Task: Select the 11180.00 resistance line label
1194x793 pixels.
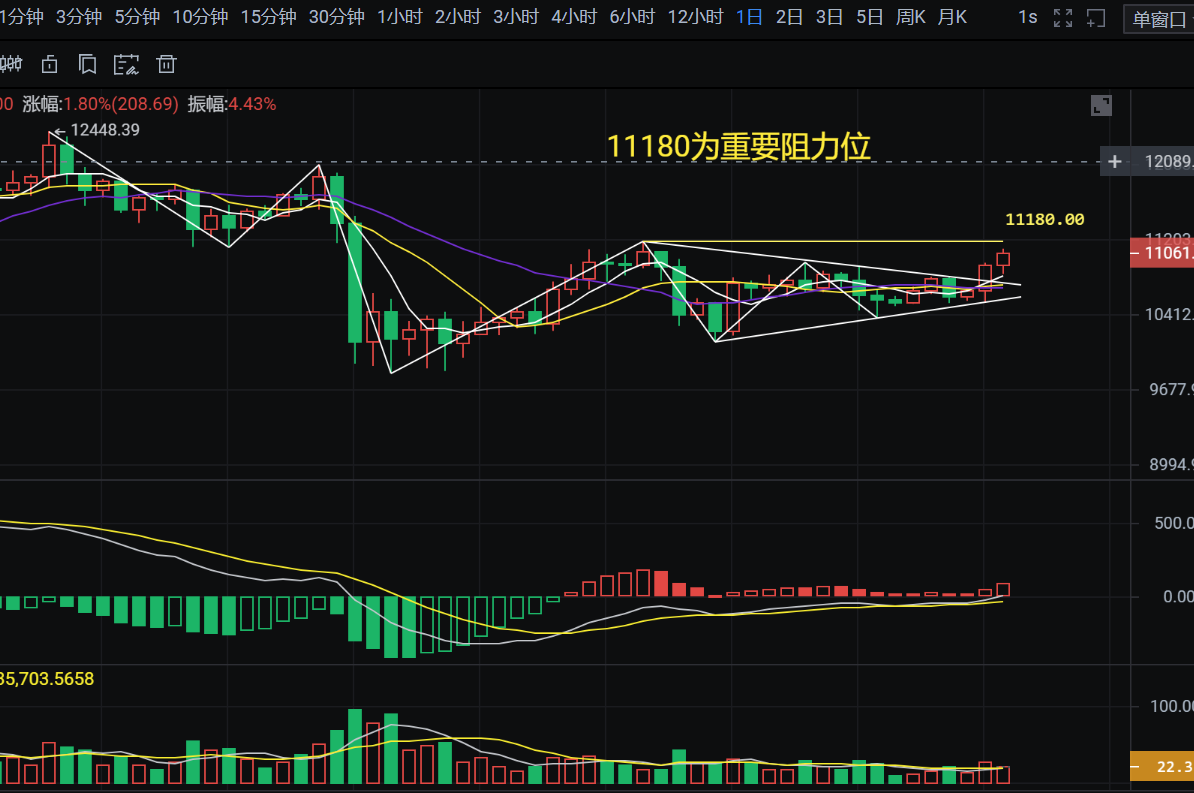Action: 1045,219
